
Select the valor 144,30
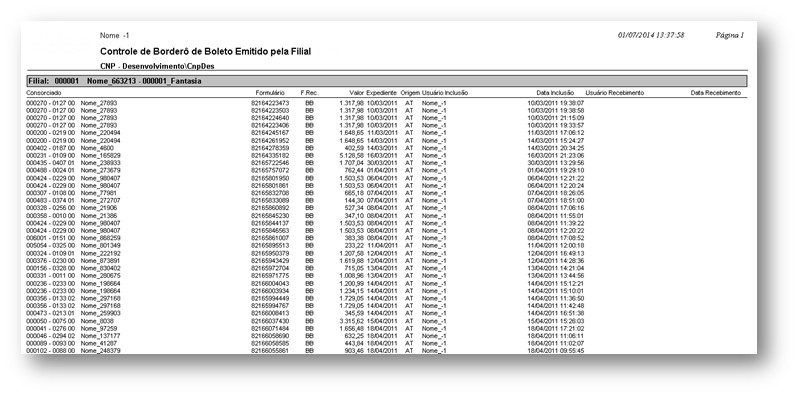click(x=354, y=200)
